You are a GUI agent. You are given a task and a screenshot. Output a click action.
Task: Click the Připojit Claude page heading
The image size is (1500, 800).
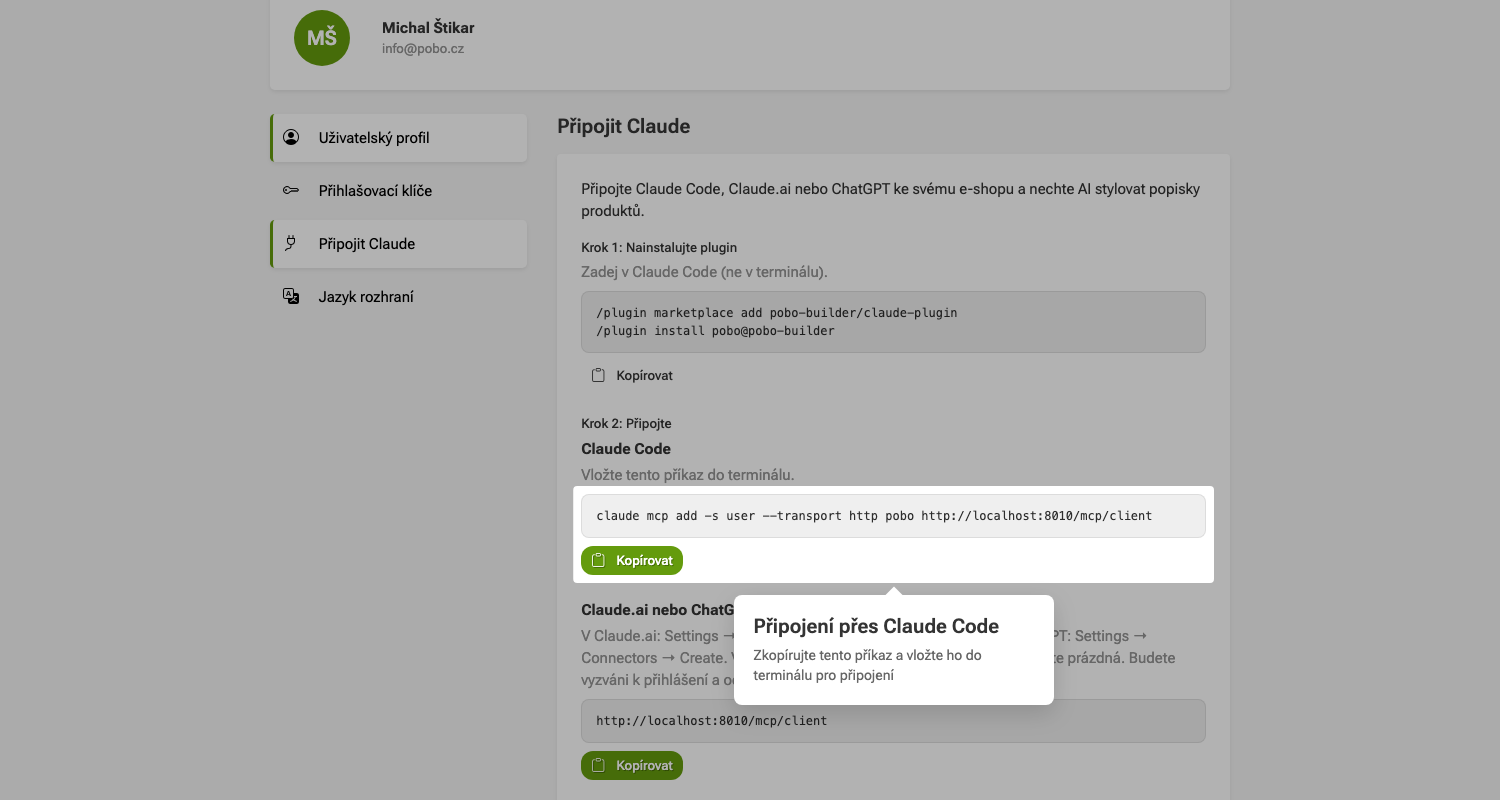pos(624,127)
